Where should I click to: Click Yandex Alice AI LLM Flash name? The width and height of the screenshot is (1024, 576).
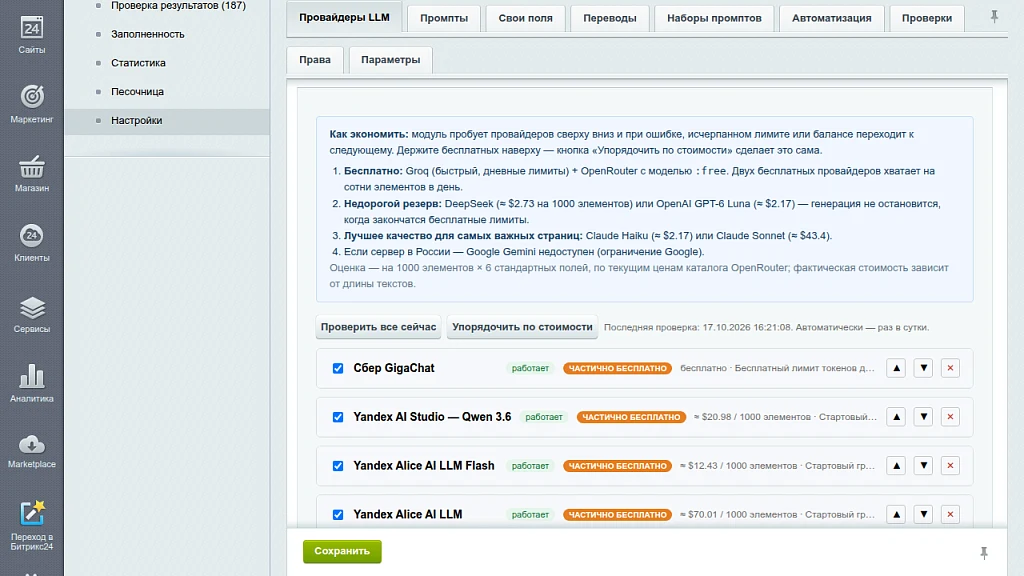coord(424,466)
